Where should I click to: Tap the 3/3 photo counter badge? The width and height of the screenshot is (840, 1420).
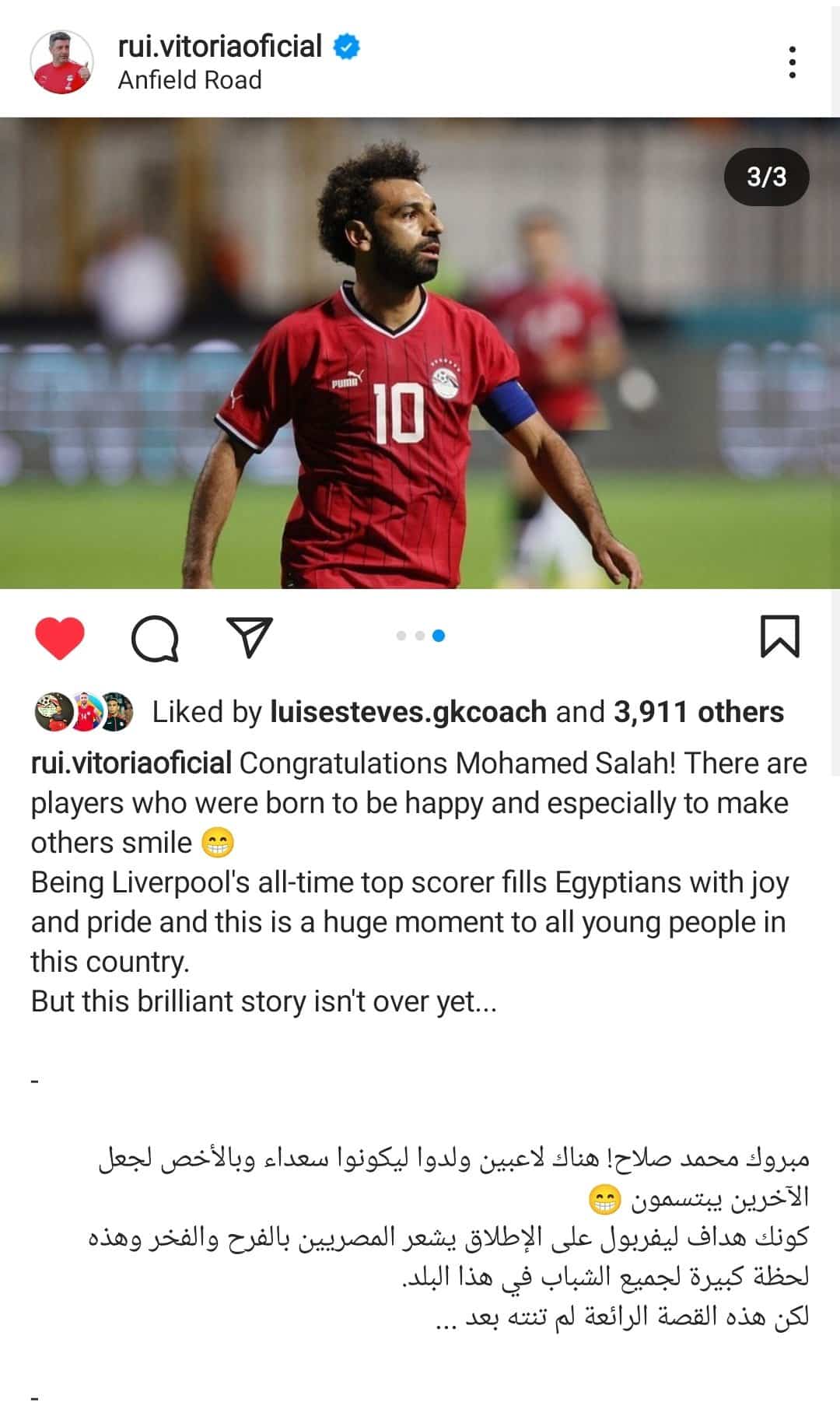(x=766, y=177)
